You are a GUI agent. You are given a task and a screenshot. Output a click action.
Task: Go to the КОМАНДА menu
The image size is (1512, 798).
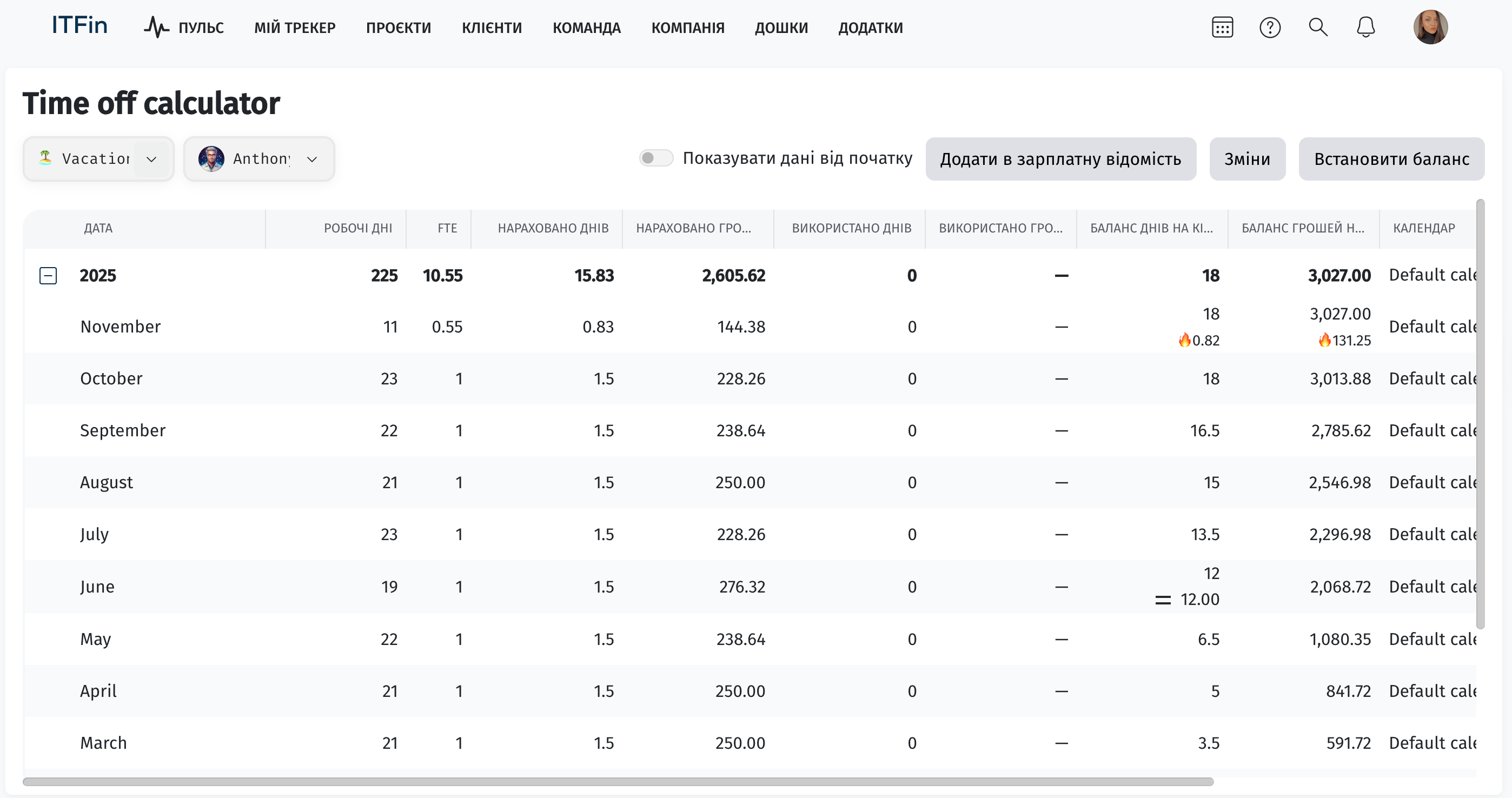pyautogui.click(x=586, y=28)
